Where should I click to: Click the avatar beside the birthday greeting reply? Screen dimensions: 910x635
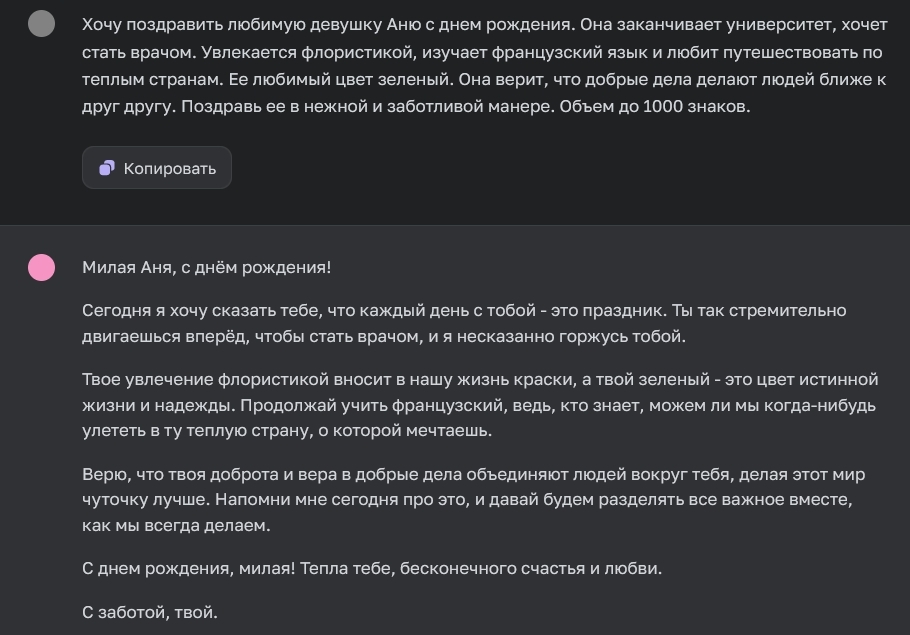pyautogui.click(x=39, y=268)
